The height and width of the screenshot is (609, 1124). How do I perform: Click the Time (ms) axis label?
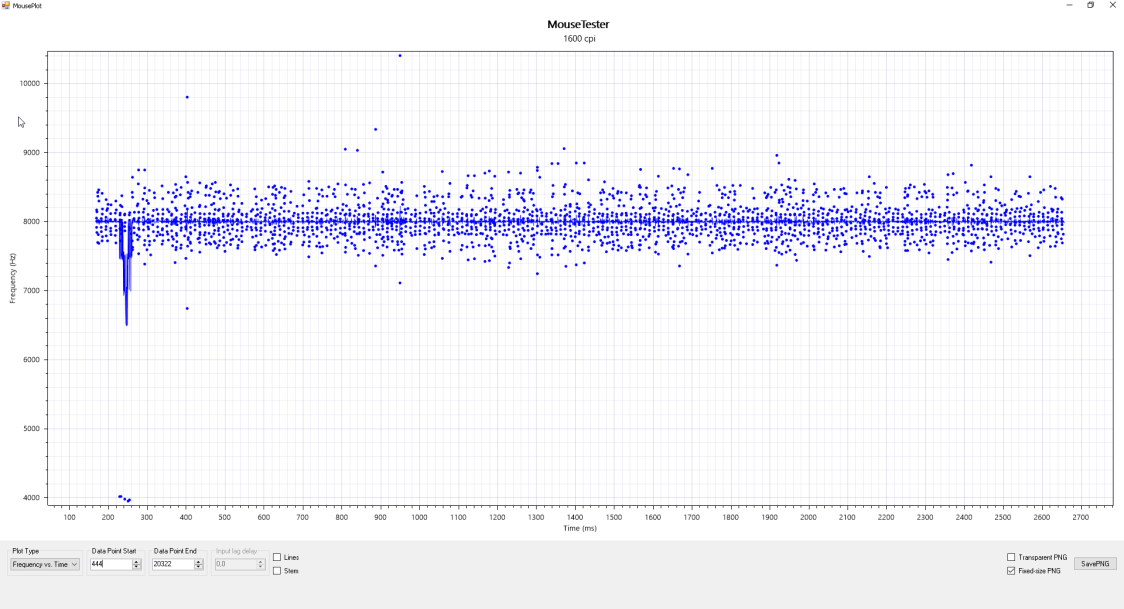(x=578, y=528)
